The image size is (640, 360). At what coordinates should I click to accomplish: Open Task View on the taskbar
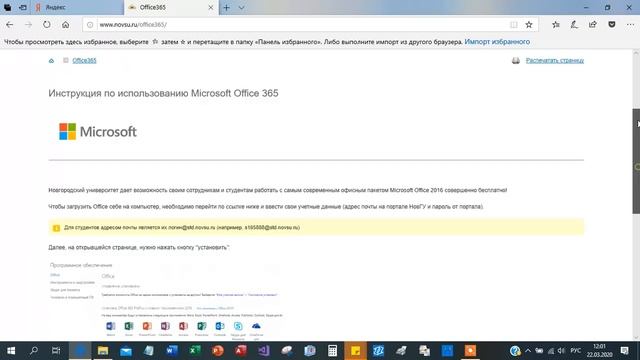[x=56, y=351]
